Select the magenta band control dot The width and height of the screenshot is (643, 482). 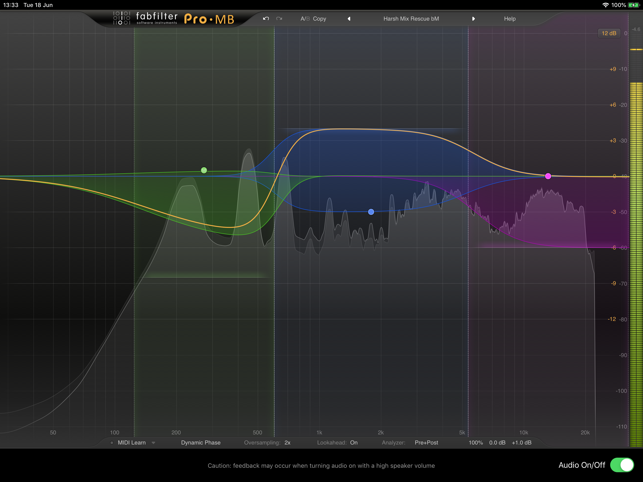(x=548, y=176)
